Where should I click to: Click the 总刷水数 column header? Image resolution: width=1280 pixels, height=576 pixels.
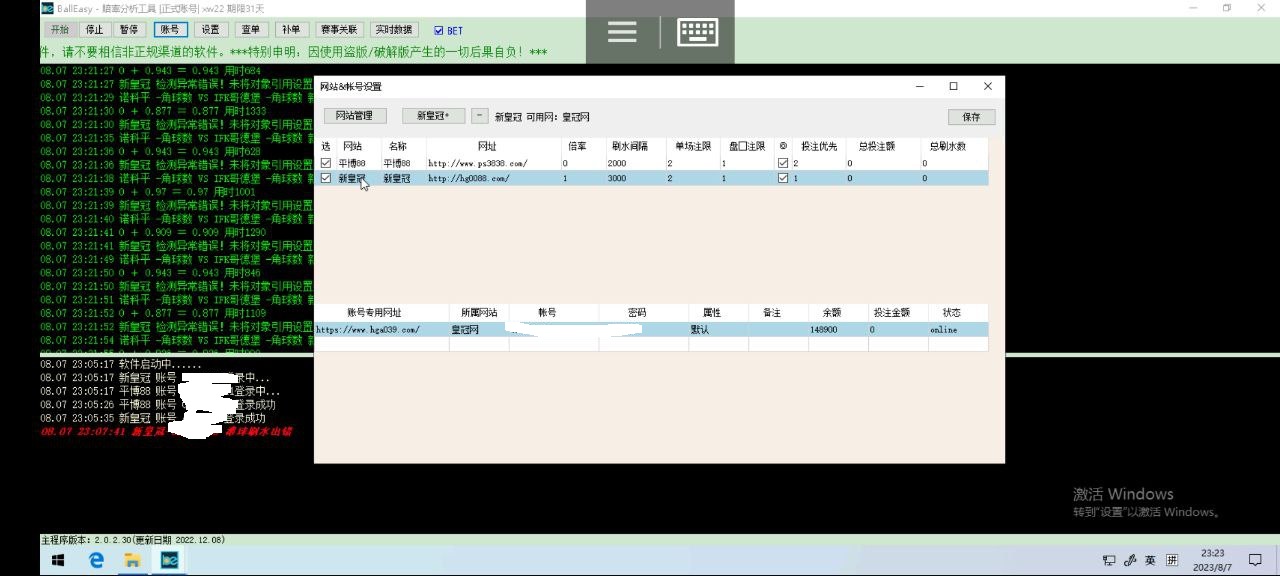coord(947,146)
